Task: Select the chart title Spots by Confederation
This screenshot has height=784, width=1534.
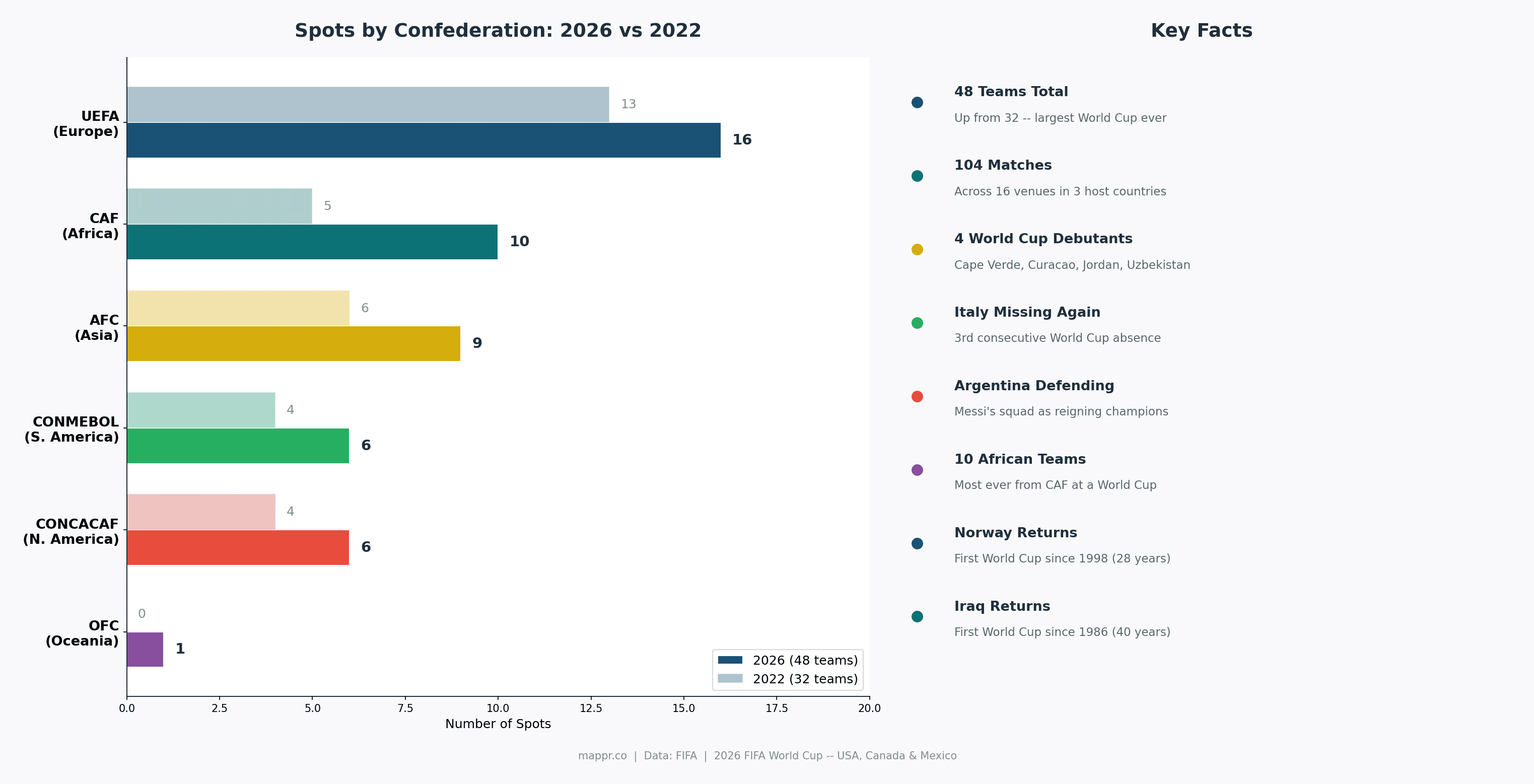Action: pyautogui.click(x=497, y=29)
